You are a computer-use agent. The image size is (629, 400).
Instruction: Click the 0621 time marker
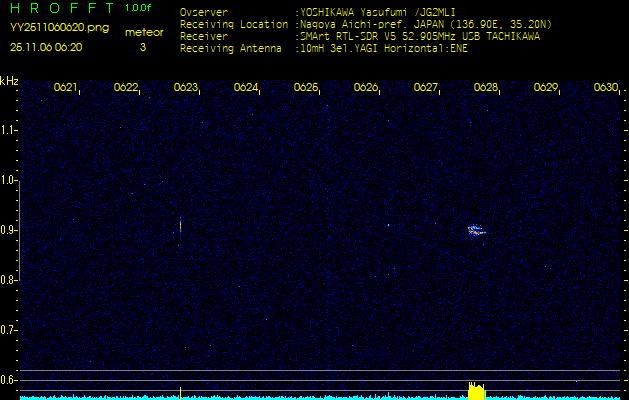click(65, 87)
